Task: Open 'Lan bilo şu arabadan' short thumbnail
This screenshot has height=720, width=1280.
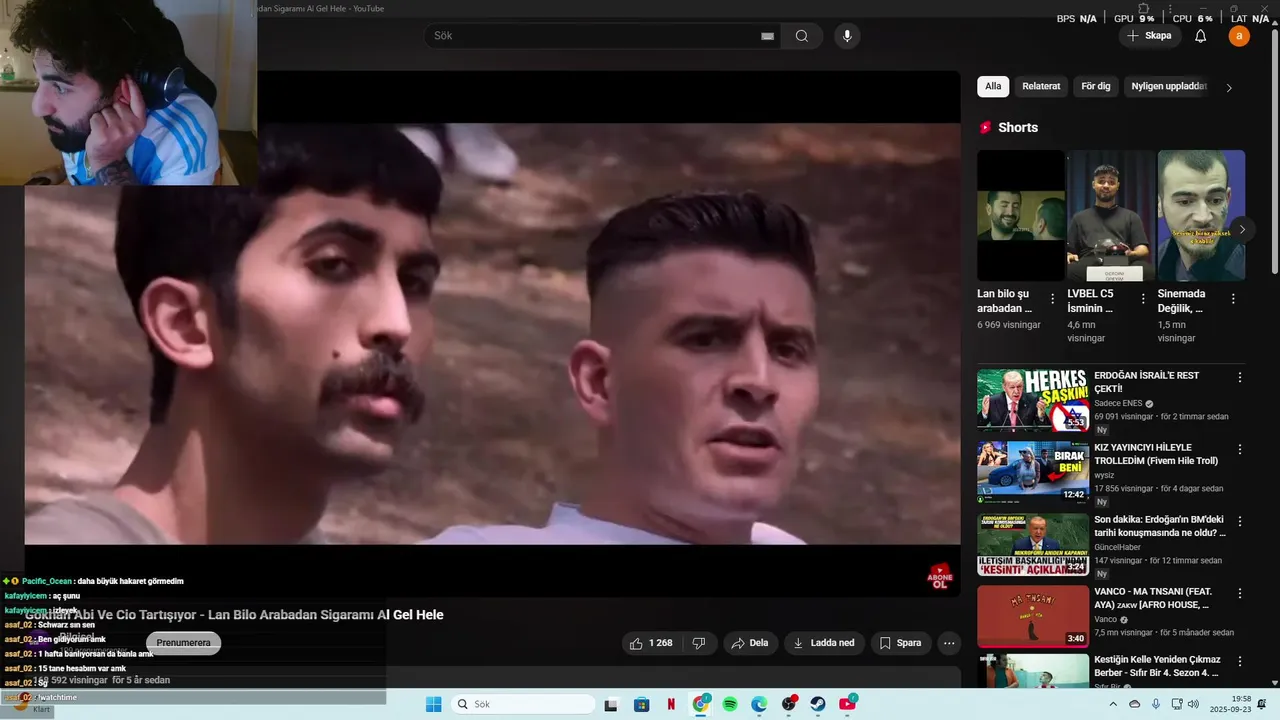Action: pos(1021,215)
